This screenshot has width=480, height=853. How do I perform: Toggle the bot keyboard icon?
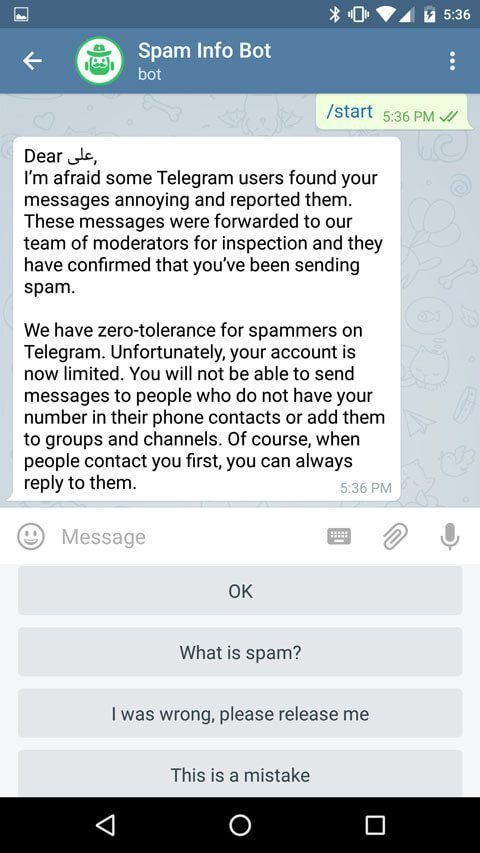tap(339, 536)
